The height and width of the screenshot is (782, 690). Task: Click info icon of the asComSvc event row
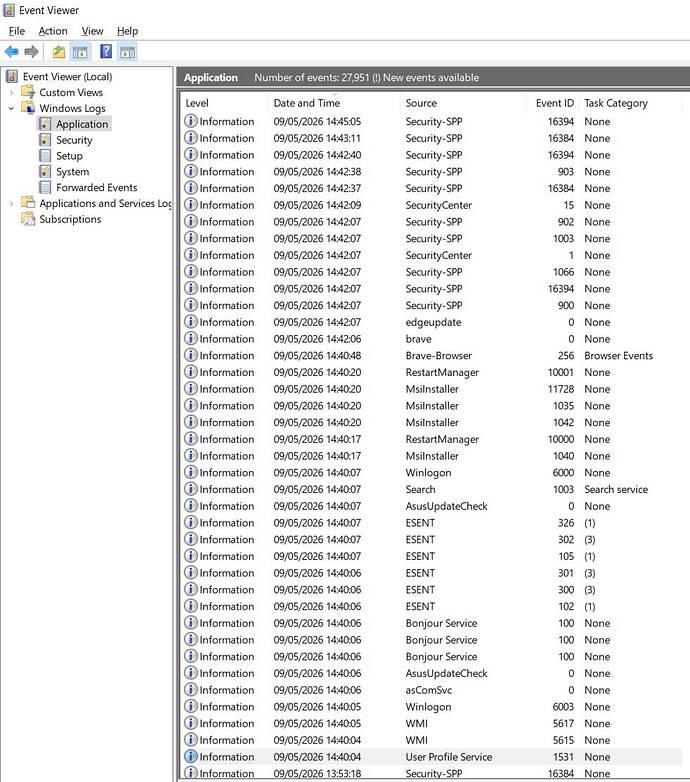pyautogui.click(x=190, y=690)
